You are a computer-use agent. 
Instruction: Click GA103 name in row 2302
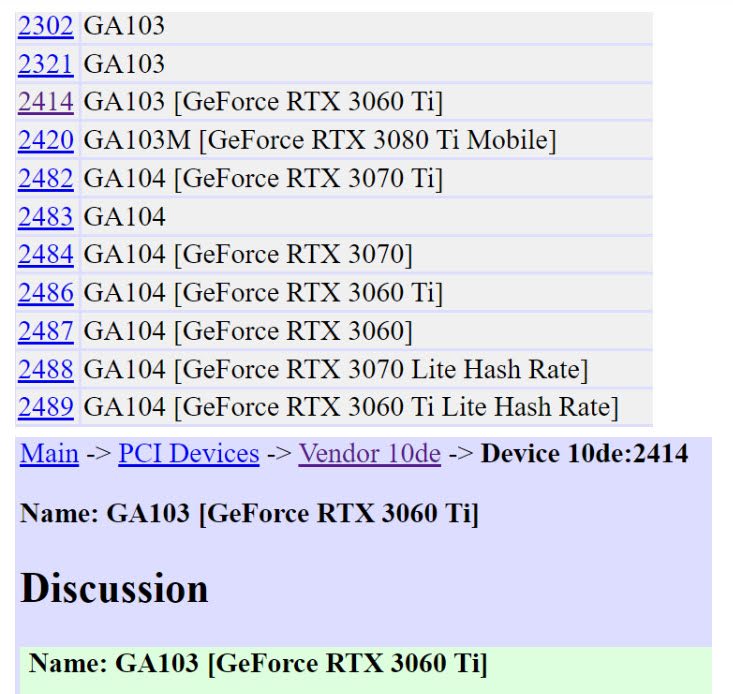(124, 26)
